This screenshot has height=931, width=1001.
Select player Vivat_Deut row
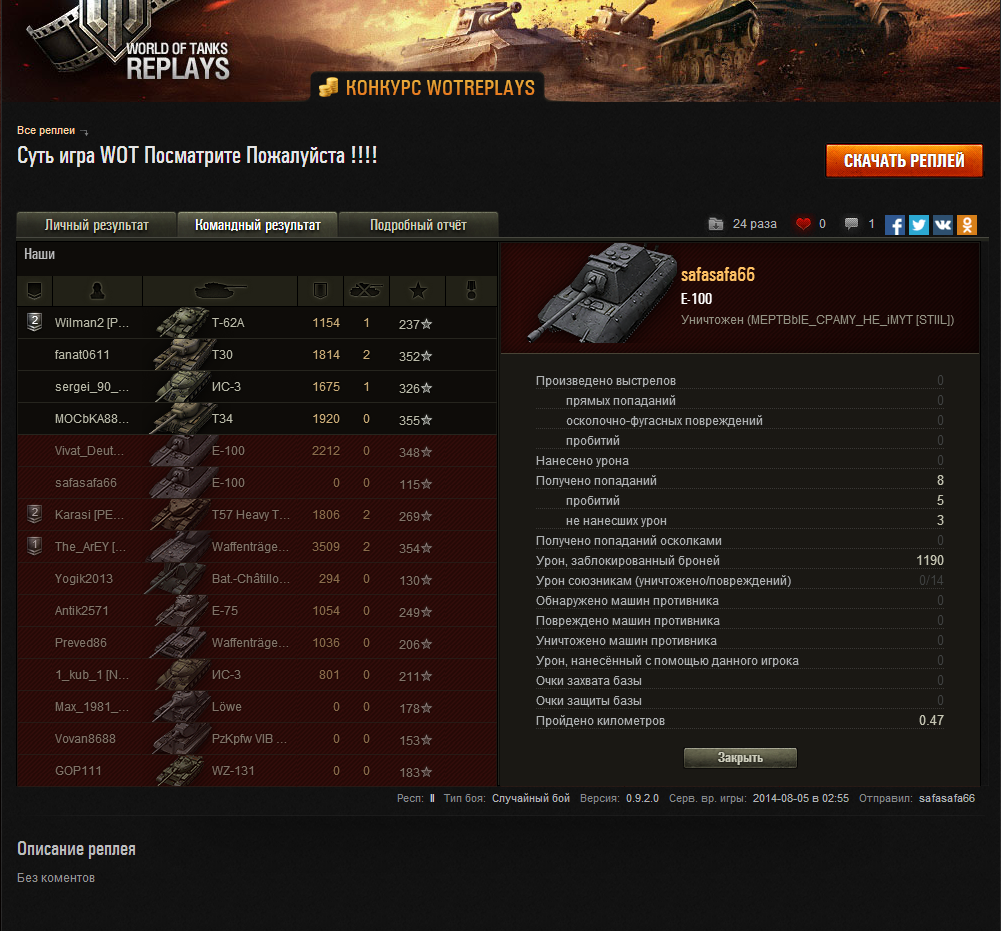pyautogui.click(x=257, y=451)
